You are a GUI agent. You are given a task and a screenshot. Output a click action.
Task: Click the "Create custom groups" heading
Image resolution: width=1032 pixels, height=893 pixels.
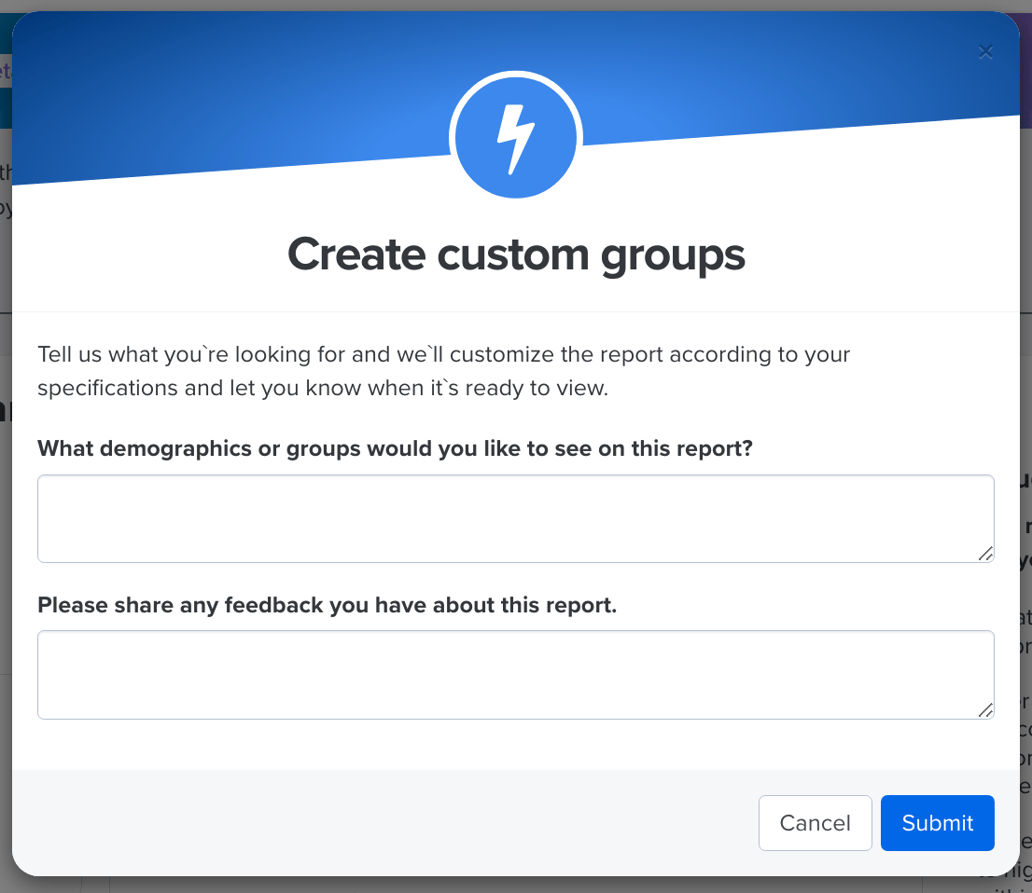pos(516,254)
